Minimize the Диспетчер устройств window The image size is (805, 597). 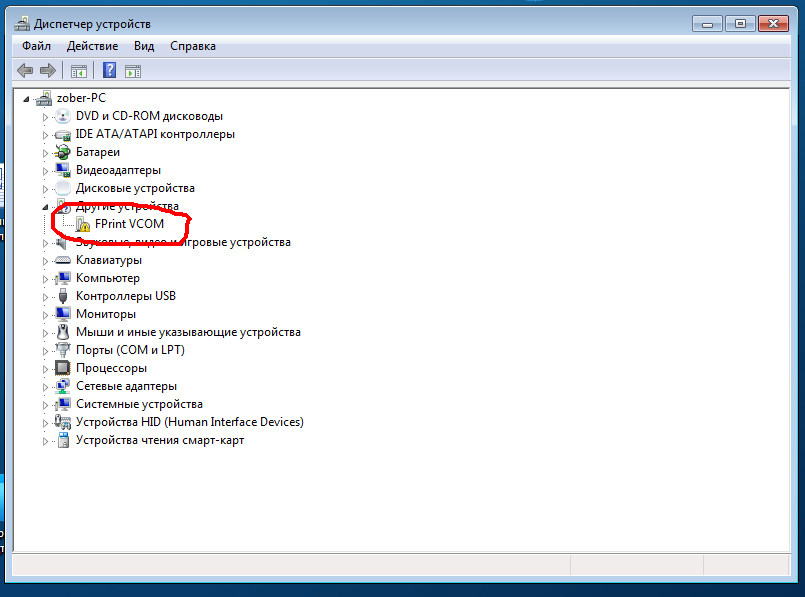point(707,24)
